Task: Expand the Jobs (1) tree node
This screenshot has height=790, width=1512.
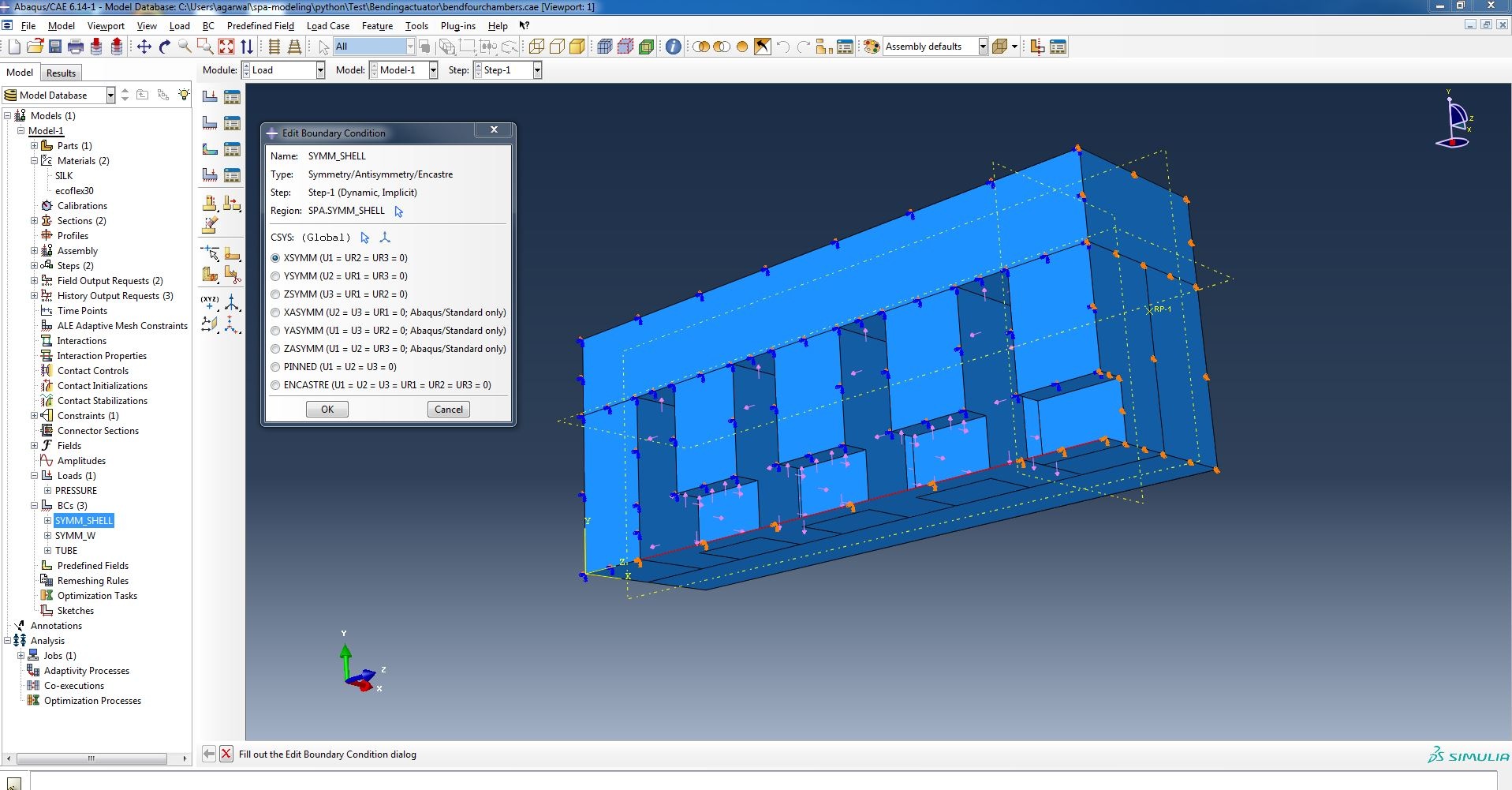Action: pyautogui.click(x=21, y=656)
